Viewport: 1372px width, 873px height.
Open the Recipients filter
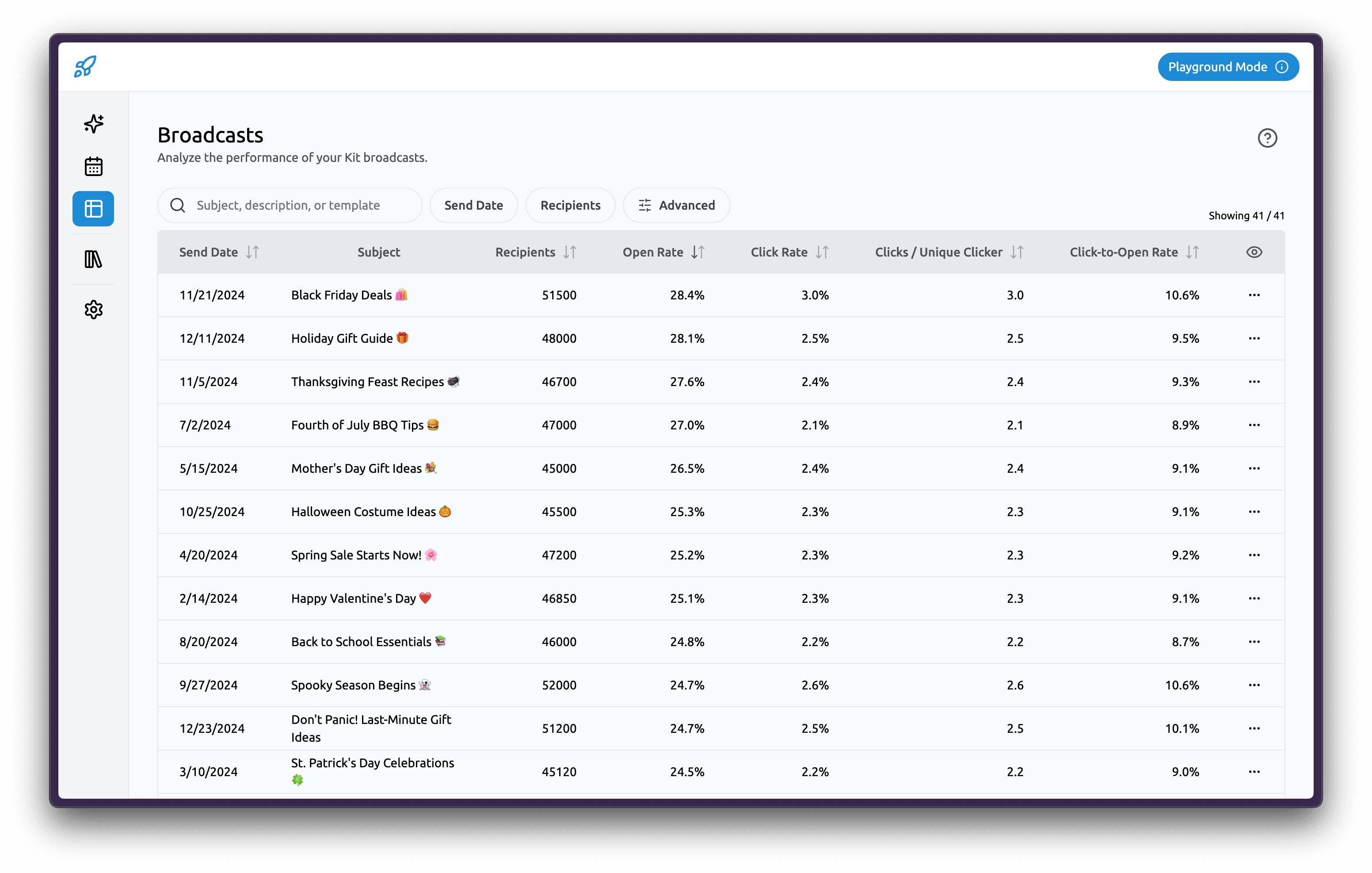(x=570, y=205)
